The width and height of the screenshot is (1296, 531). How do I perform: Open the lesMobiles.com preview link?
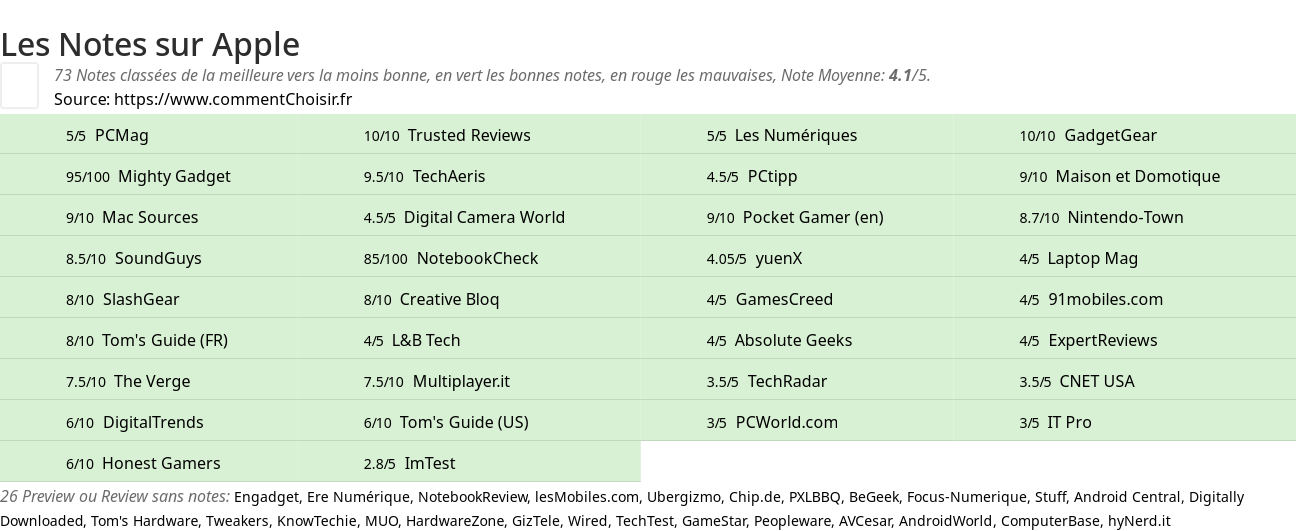pyautogui.click(x=587, y=497)
